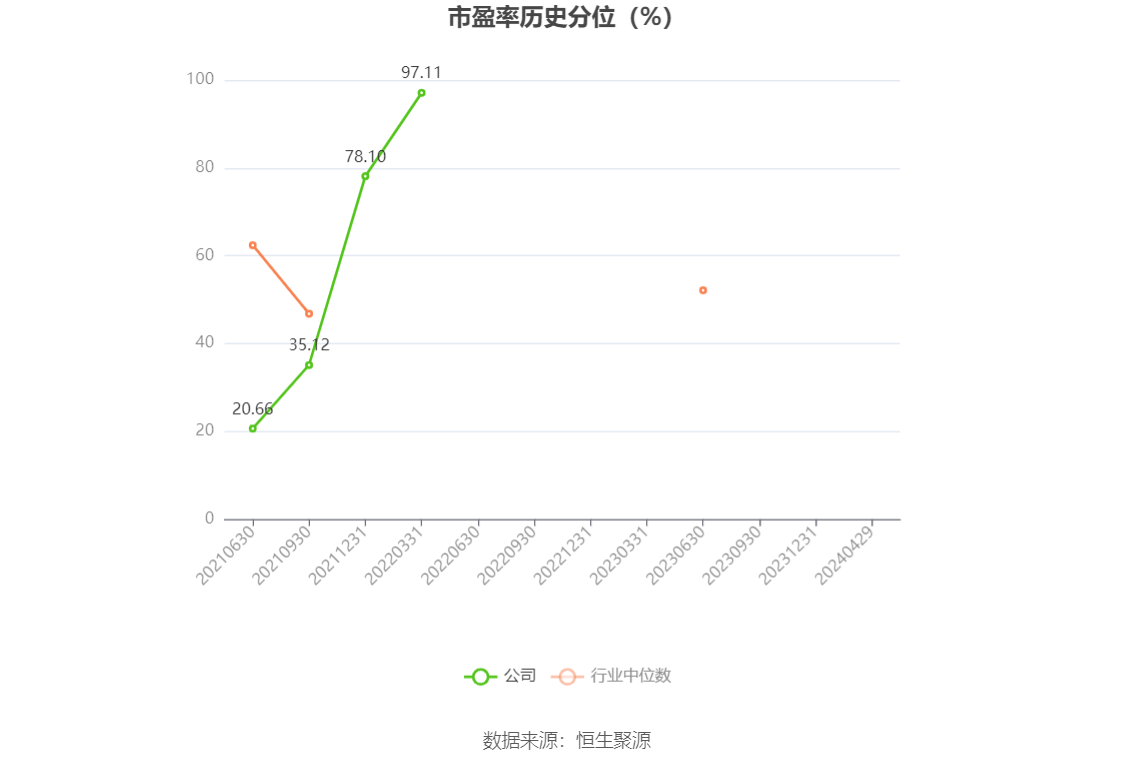The width and height of the screenshot is (1134, 766).
Task: Click the orange 行业中位数 legend circle icon
Action: point(567,677)
